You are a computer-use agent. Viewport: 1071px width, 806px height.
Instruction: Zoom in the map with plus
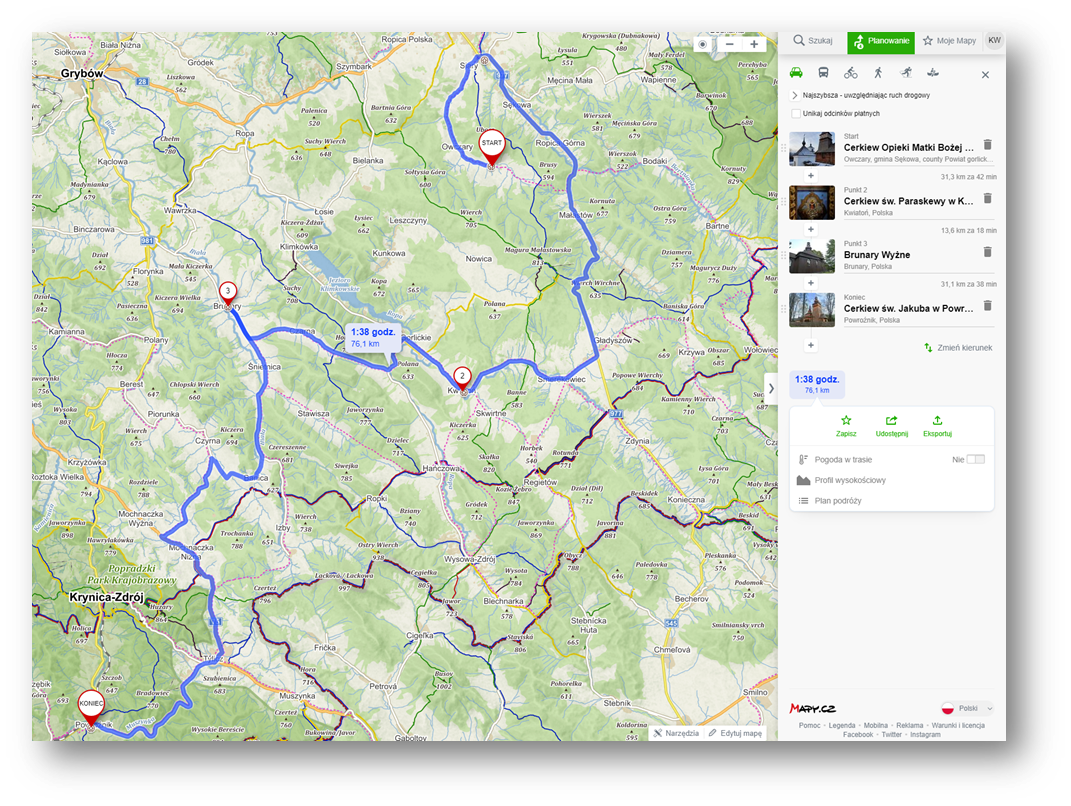pyautogui.click(x=754, y=44)
